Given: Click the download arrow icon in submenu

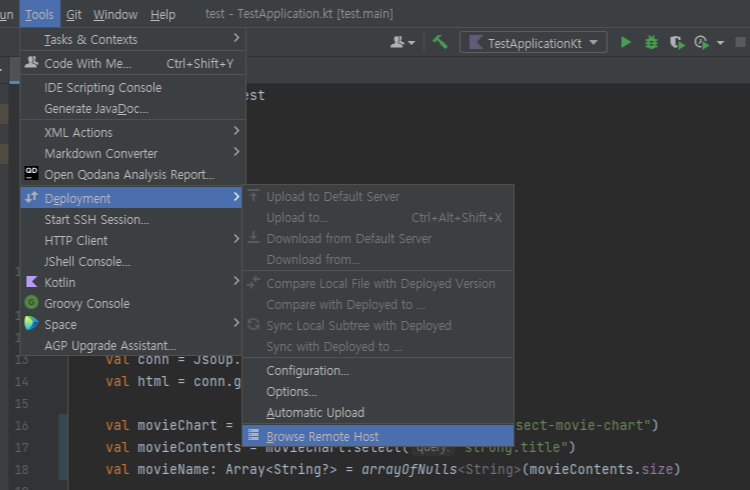Looking at the screenshot, I should [254, 237].
